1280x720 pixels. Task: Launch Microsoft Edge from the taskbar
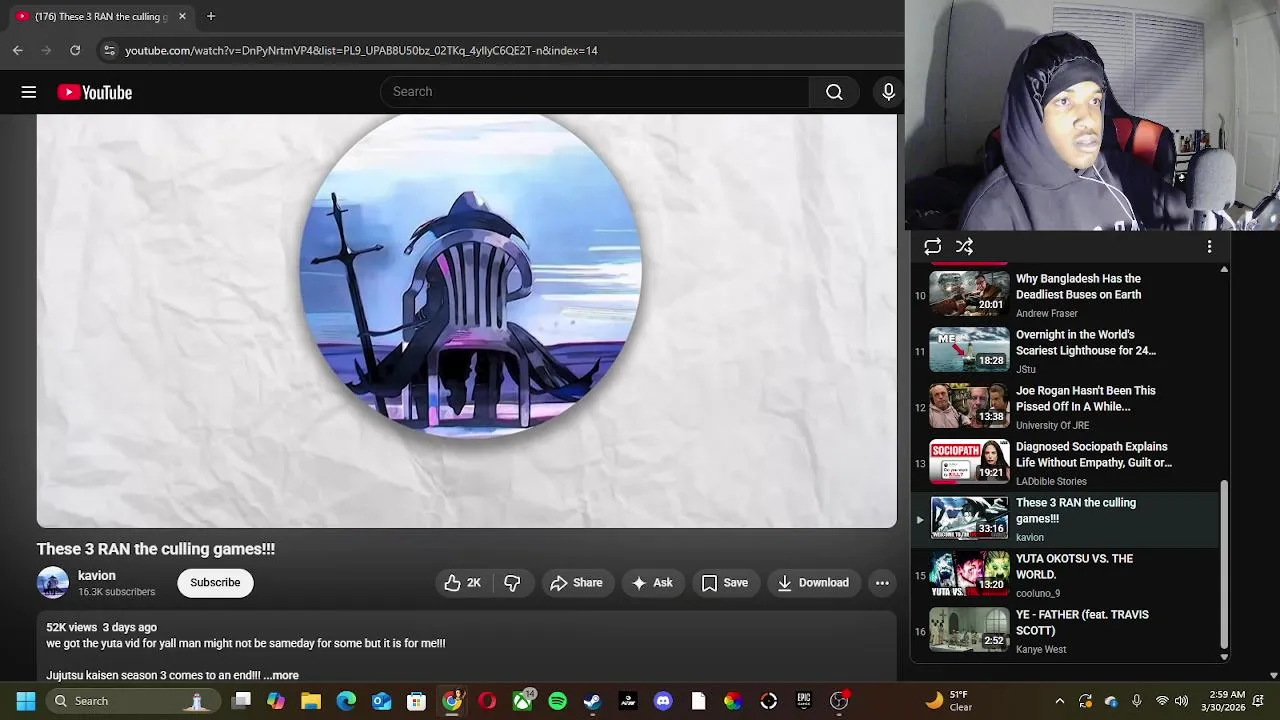click(x=346, y=701)
